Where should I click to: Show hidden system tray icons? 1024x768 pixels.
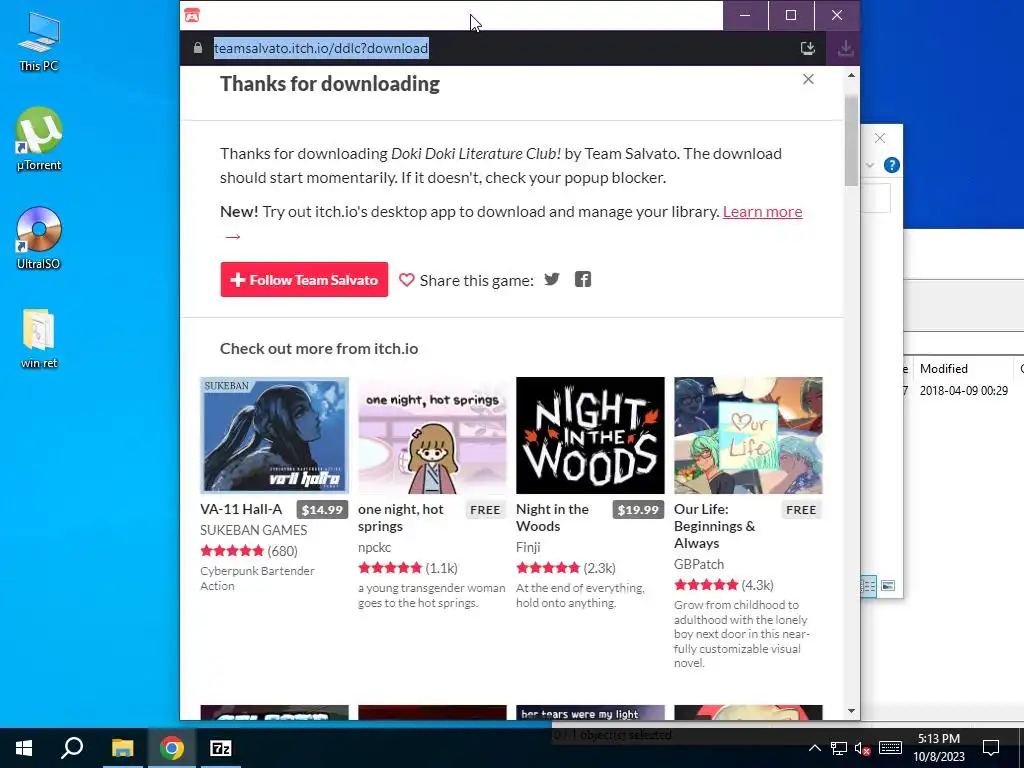tap(814, 748)
